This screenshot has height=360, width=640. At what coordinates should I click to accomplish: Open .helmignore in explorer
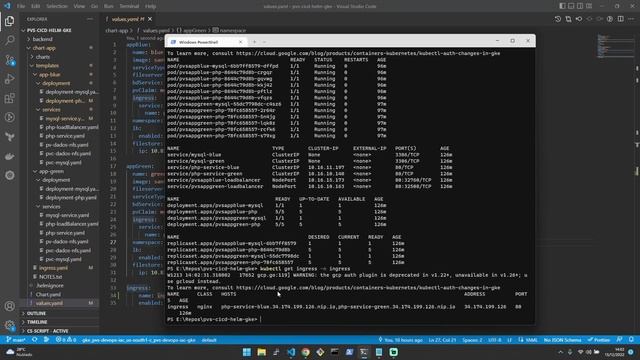50,286
